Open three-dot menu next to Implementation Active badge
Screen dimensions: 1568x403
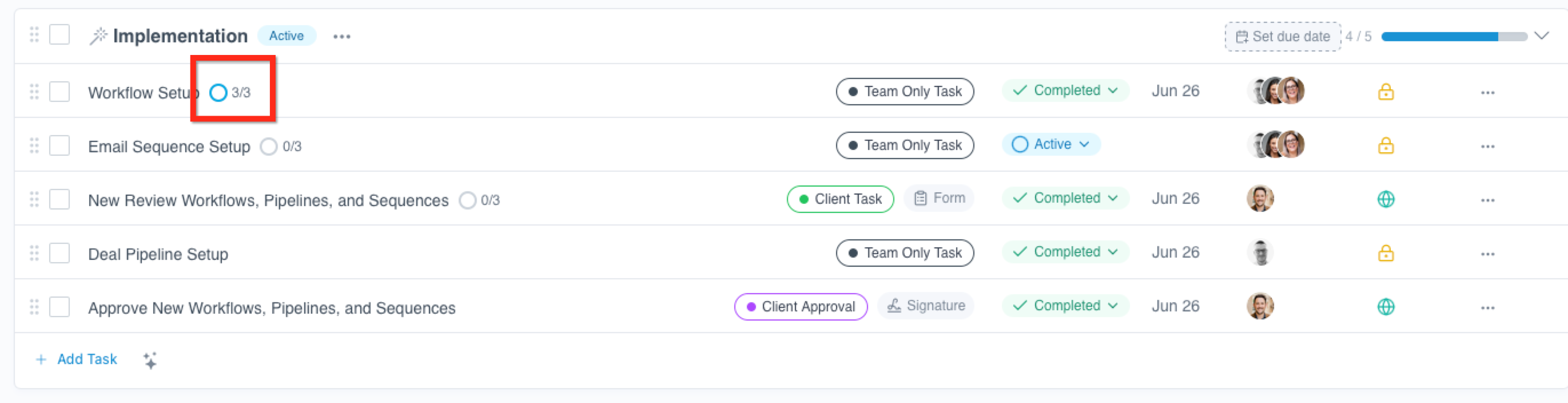(x=341, y=37)
